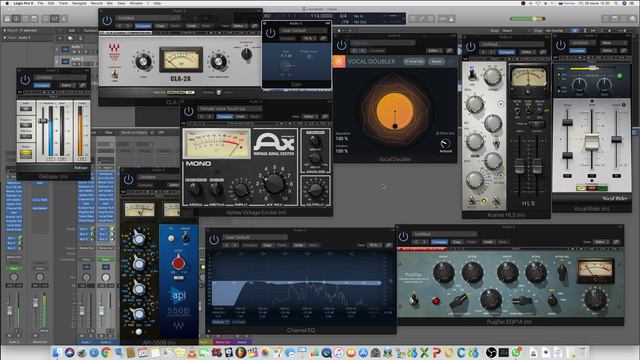The image size is (640, 360).
Task: Open the User Default preset menu in Channel EQ
Action: tap(255, 237)
